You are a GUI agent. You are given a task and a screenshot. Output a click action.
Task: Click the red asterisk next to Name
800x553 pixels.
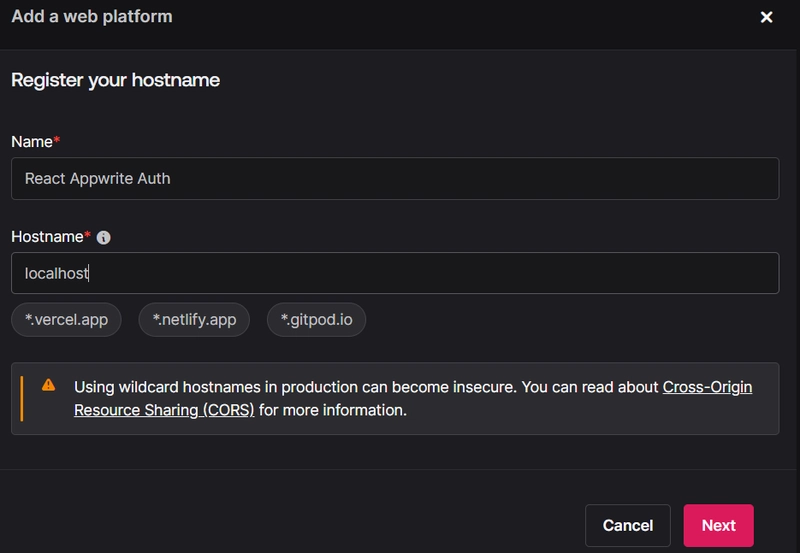click(57, 139)
